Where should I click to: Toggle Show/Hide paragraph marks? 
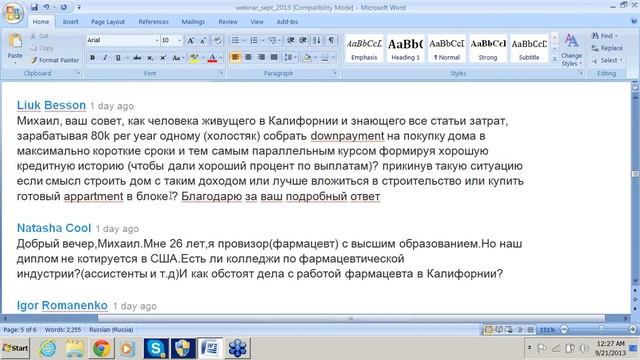point(331,40)
